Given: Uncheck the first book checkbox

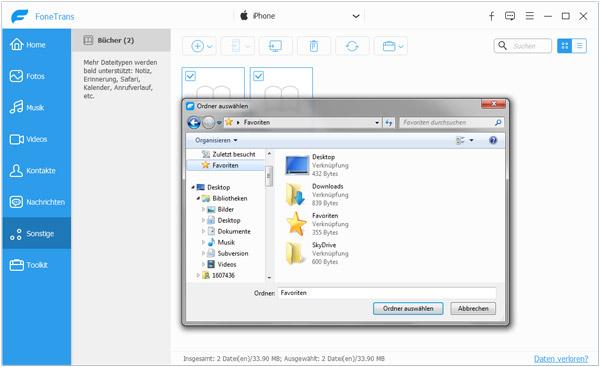Looking at the screenshot, I should (191, 76).
